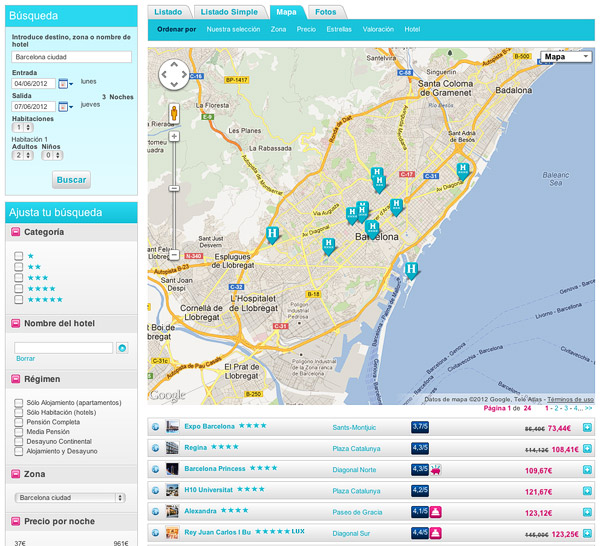
Task: Open the Entrada date calendar icon
Action: click(63, 83)
